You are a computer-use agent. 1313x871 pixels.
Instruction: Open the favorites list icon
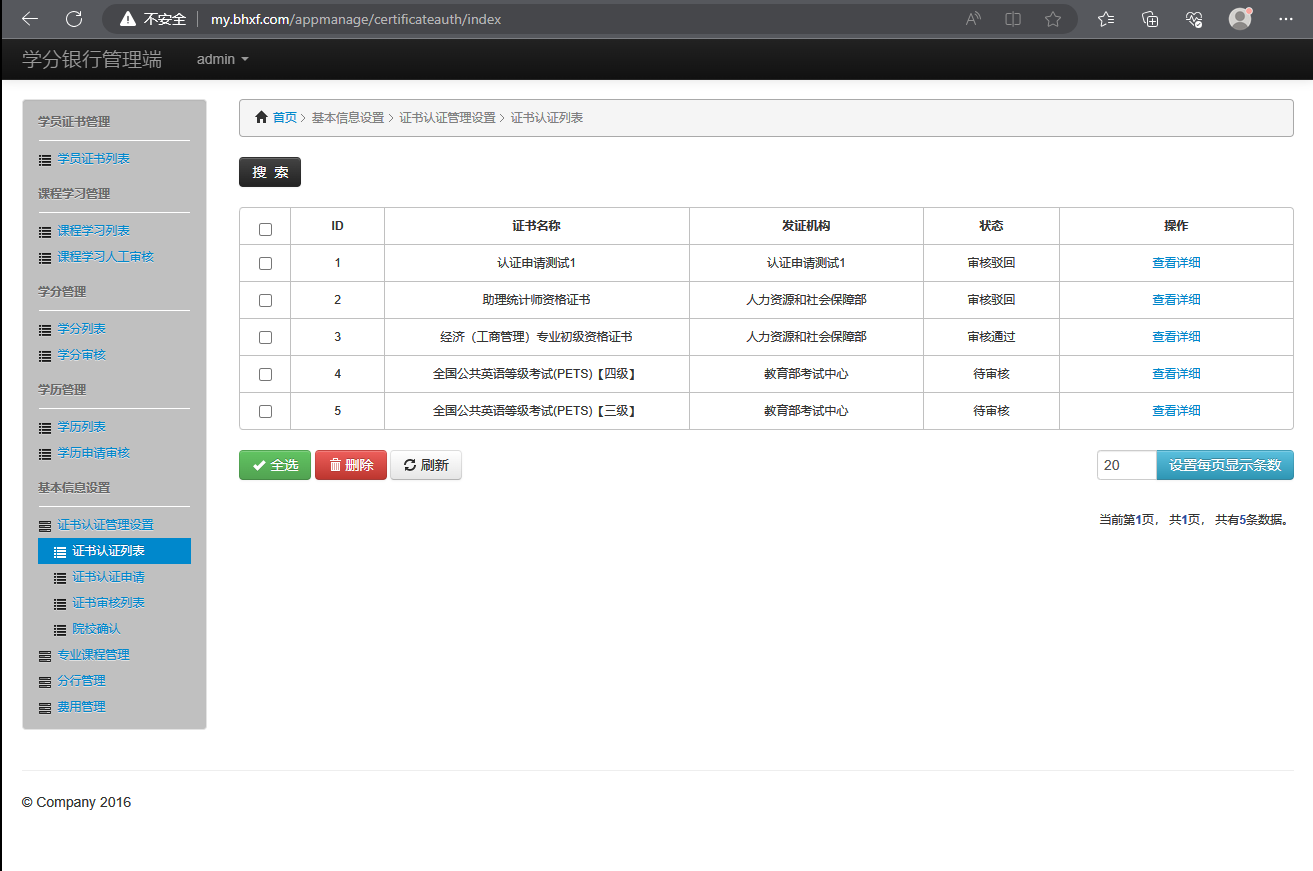1106,19
